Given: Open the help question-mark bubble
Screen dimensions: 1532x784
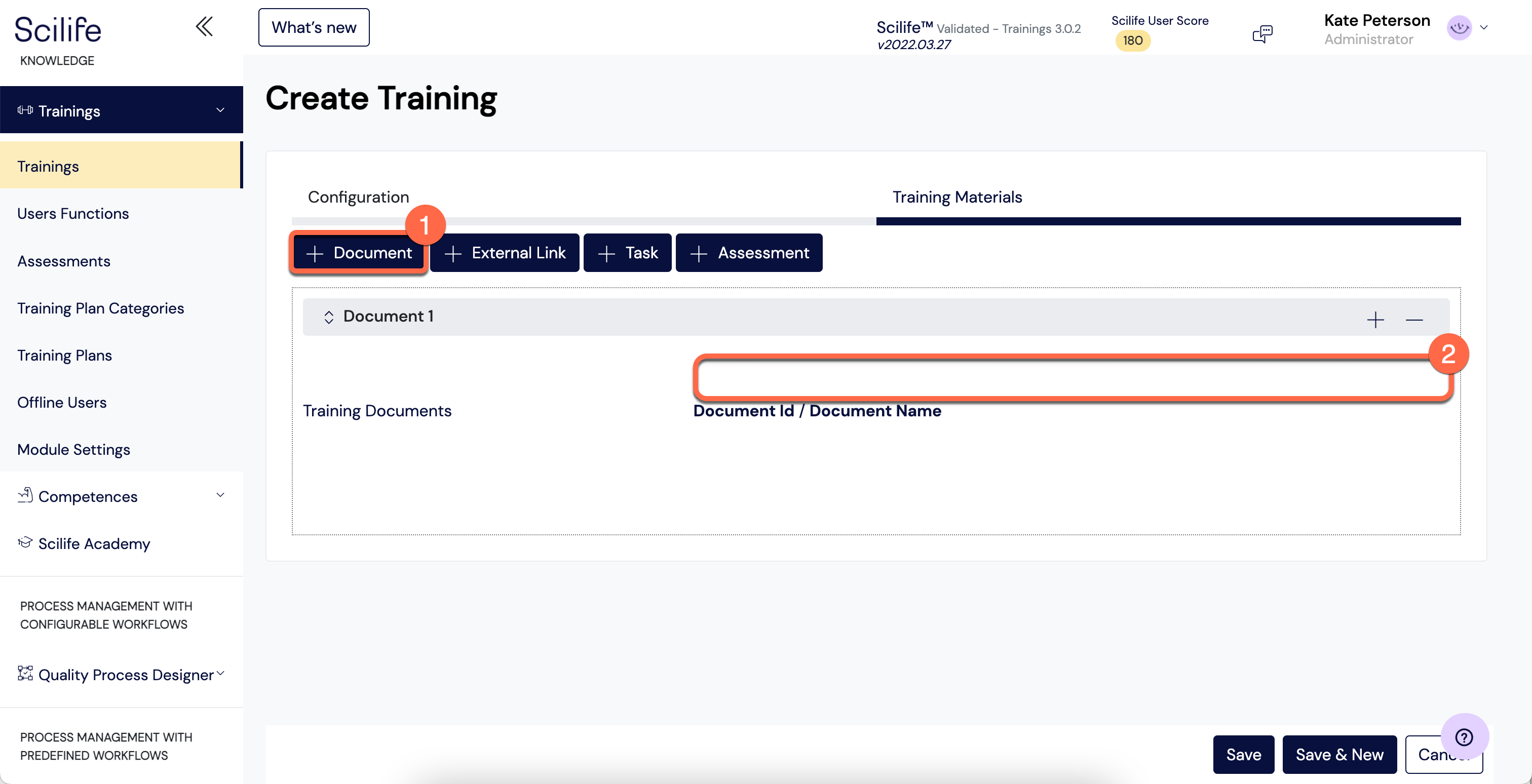Looking at the screenshot, I should pyautogui.click(x=1464, y=737).
